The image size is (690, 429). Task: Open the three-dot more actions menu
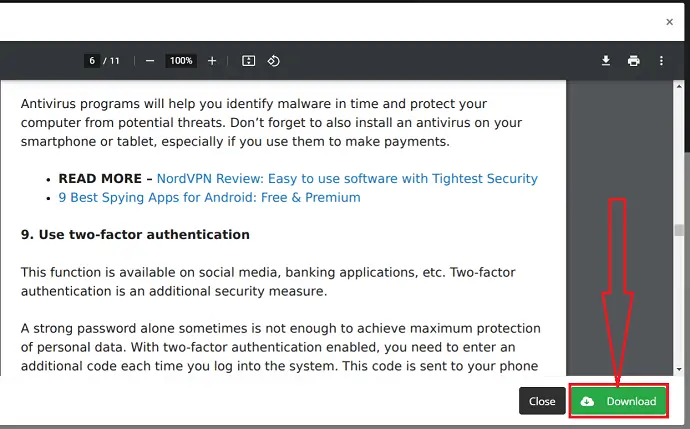tap(661, 61)
